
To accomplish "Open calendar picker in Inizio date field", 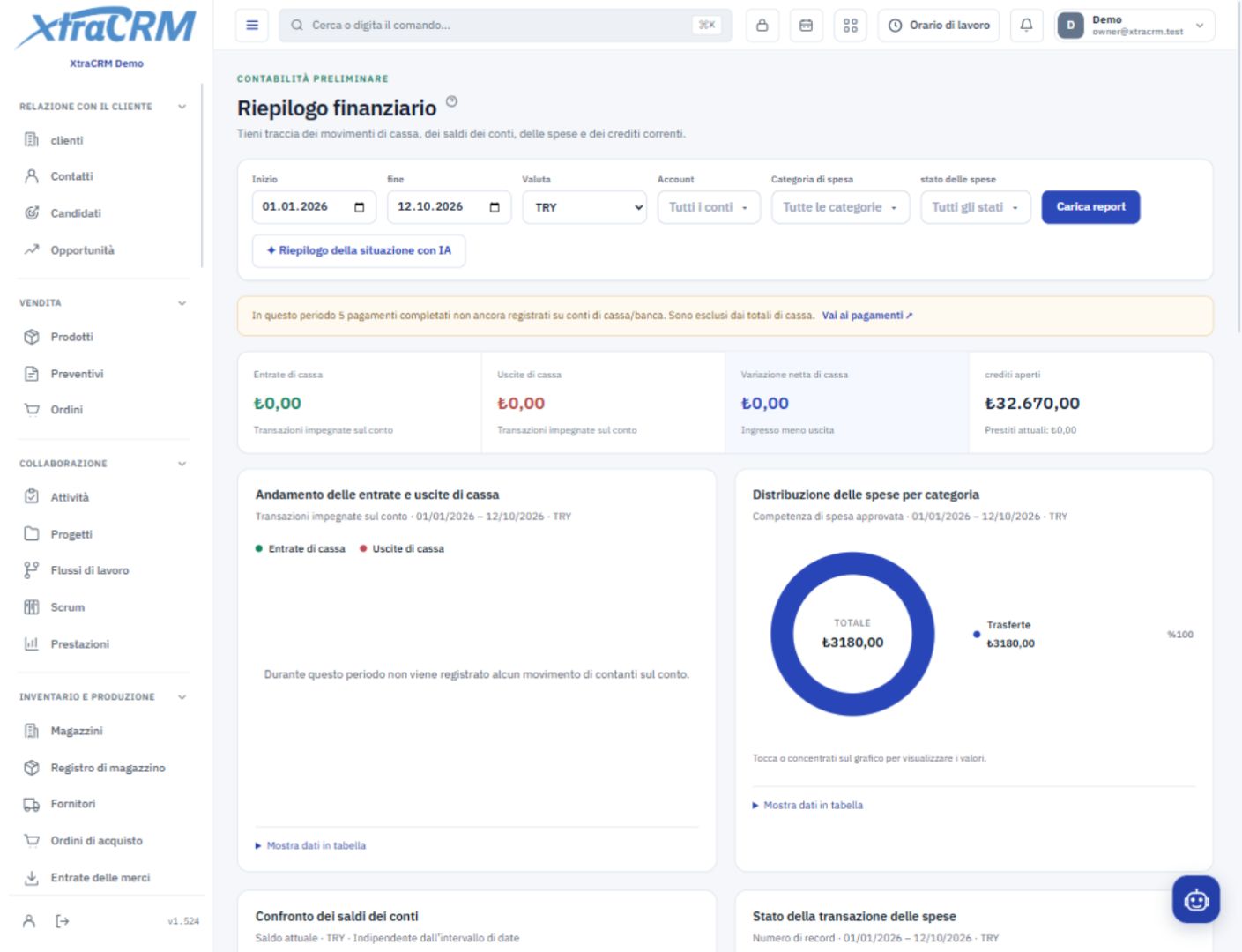I will click(x=359, y=207).
